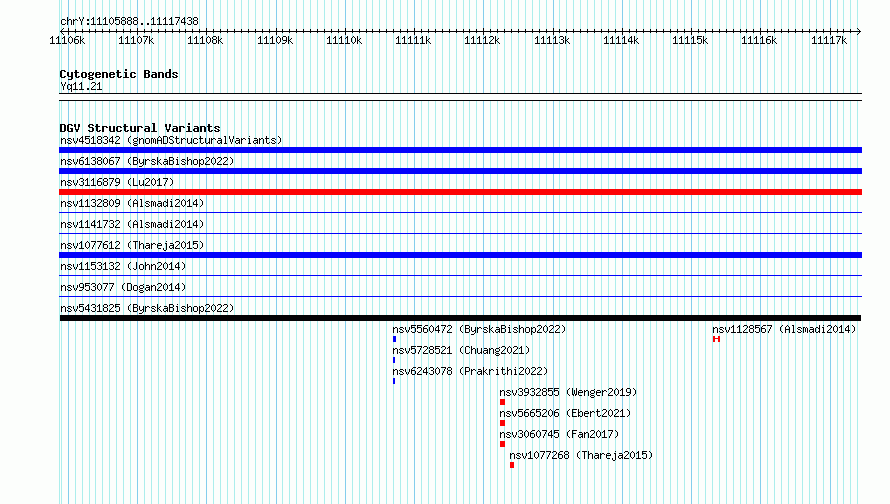The height and width of the screenshot is (504, 890).
Task: Click the red marker under nsv3932855
Action: coord(502,402)
